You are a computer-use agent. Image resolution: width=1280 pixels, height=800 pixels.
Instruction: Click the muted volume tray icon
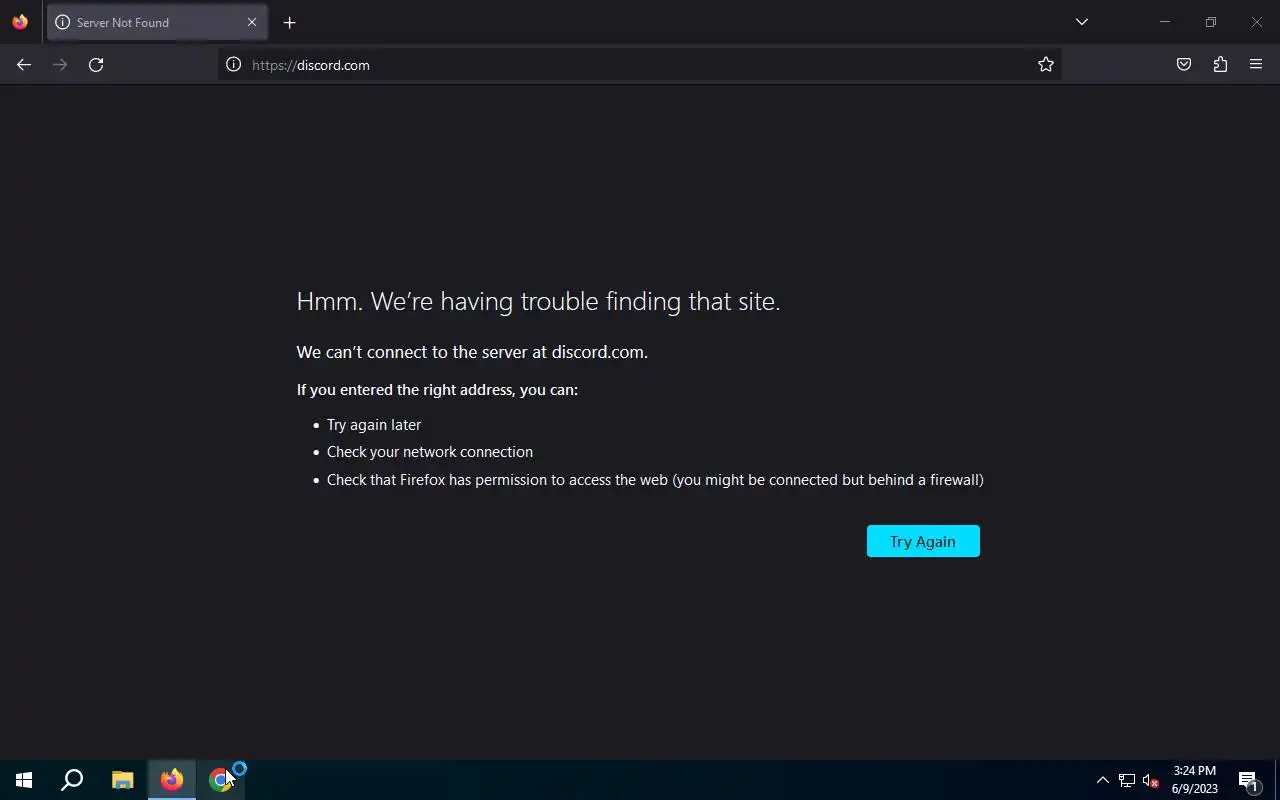[x=1150, y=780]
